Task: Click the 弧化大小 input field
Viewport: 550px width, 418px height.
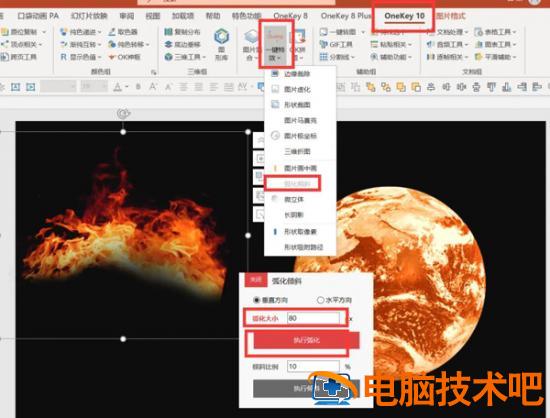Action: 313,318
